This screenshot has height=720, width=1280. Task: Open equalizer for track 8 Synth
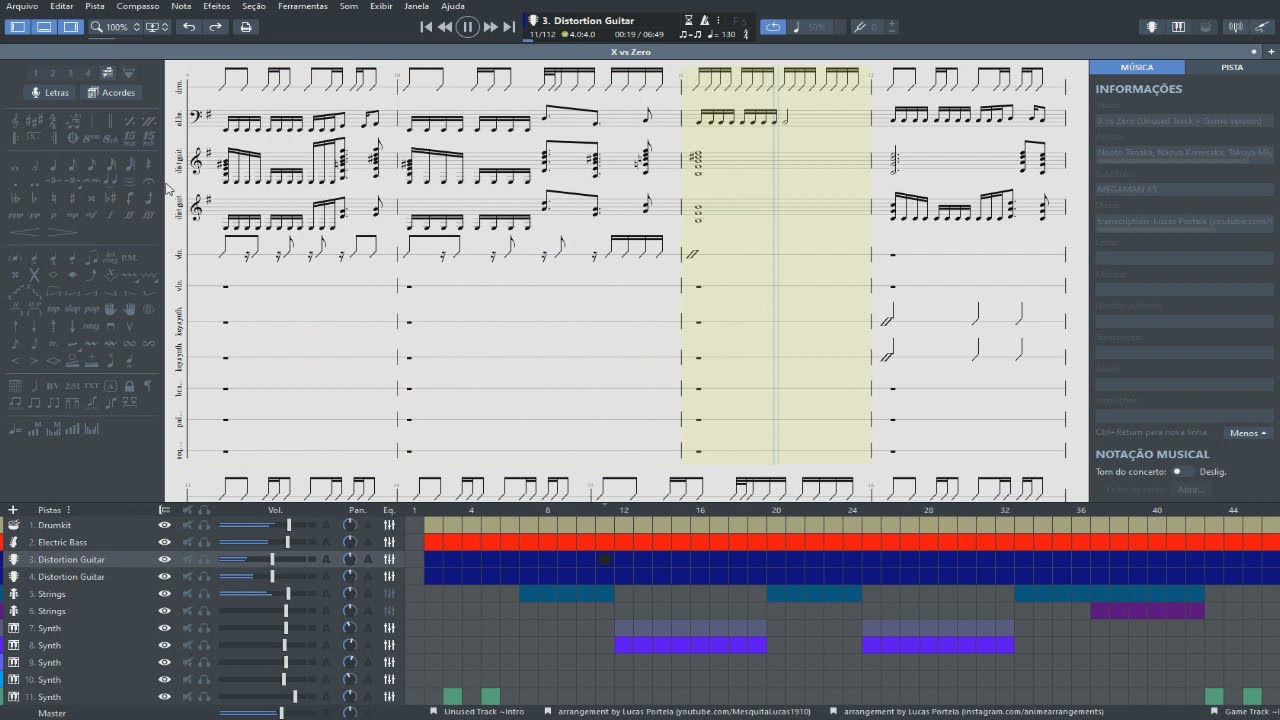coord(389,645)
